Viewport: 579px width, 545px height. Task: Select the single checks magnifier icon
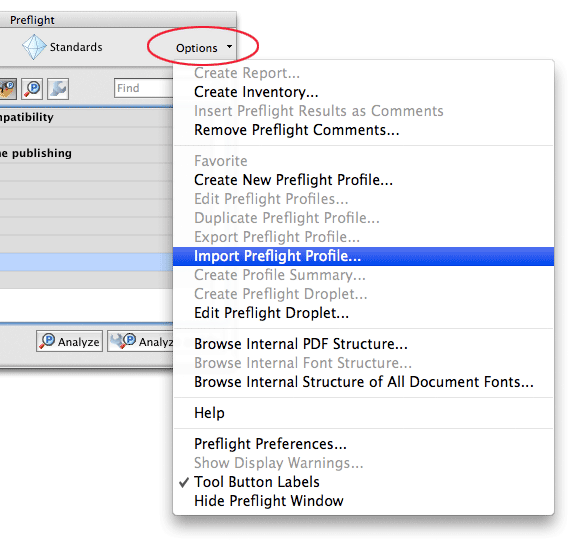32,89
